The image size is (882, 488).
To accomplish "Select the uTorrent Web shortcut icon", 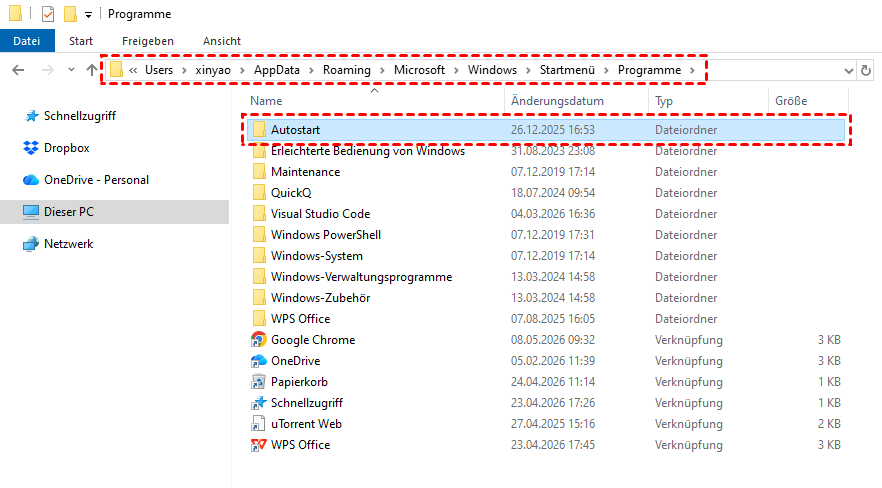I will click(x=258, y=424).
